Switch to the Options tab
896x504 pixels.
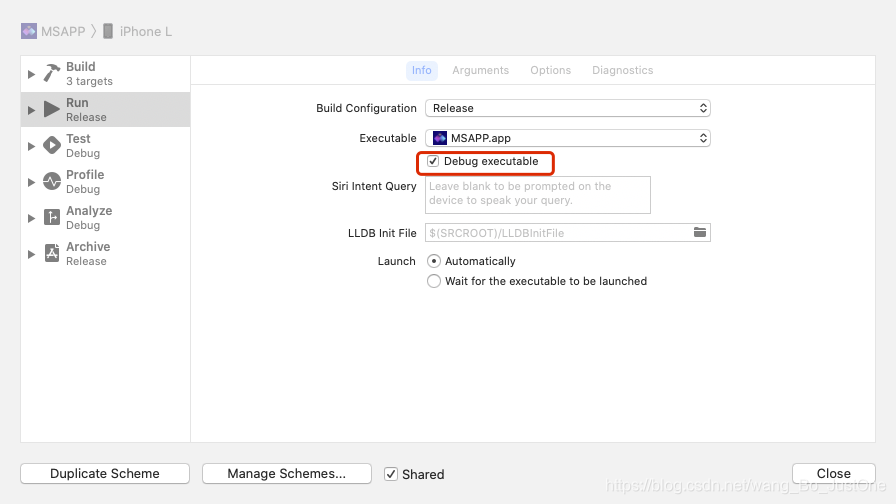click(x=550, y=70)
